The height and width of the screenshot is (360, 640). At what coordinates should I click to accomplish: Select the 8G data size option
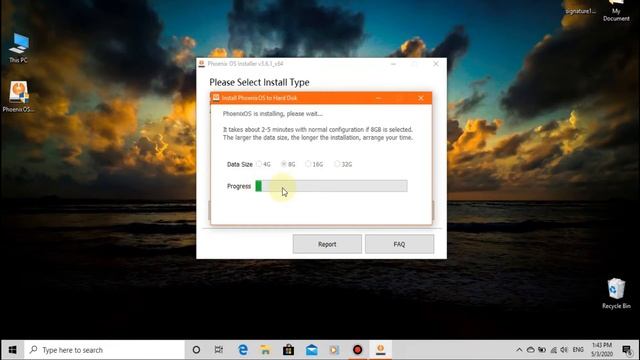click(x=288, y=164)
